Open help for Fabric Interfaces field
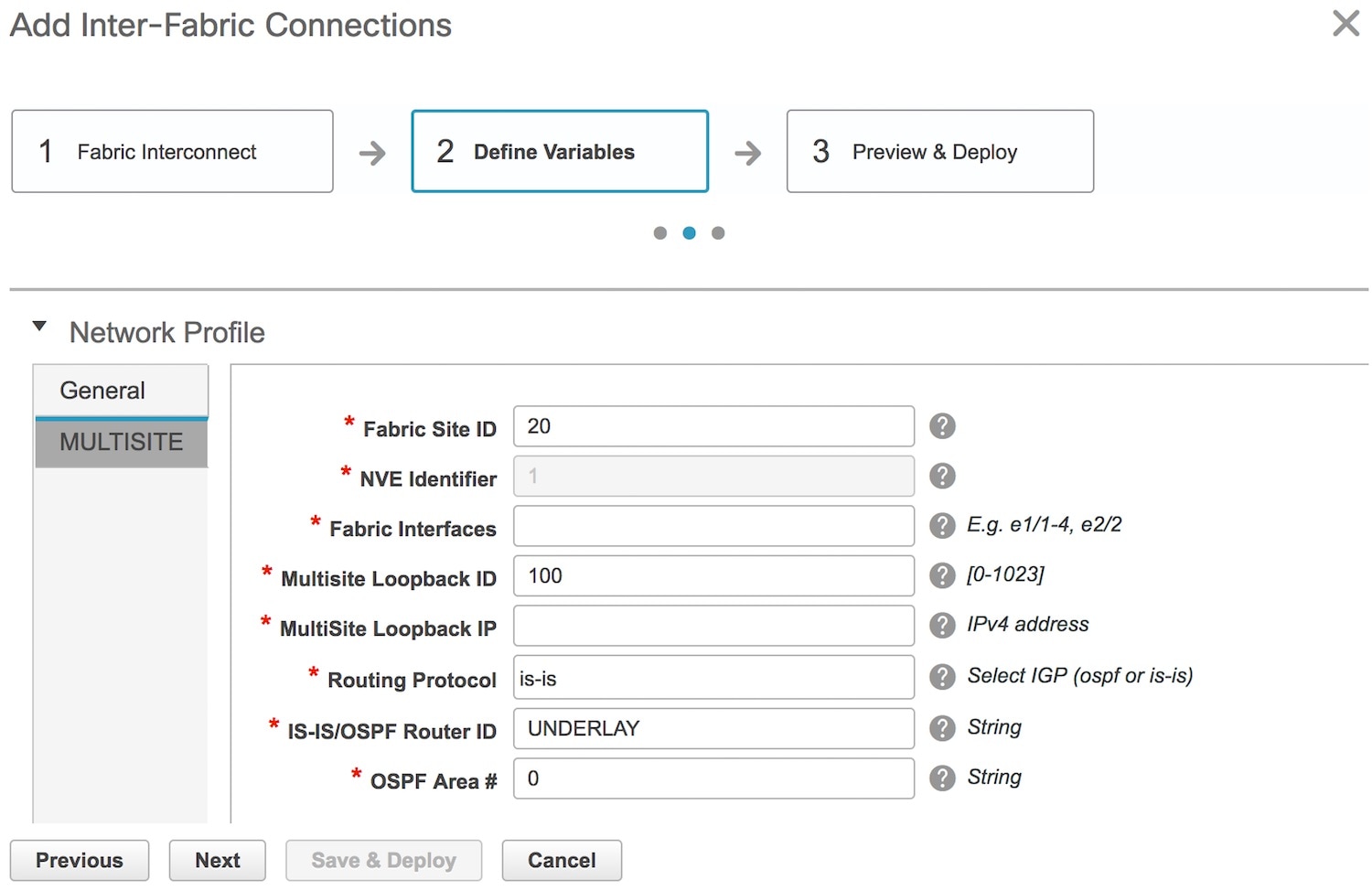1372x891 pixels. [x=942, y=525]
